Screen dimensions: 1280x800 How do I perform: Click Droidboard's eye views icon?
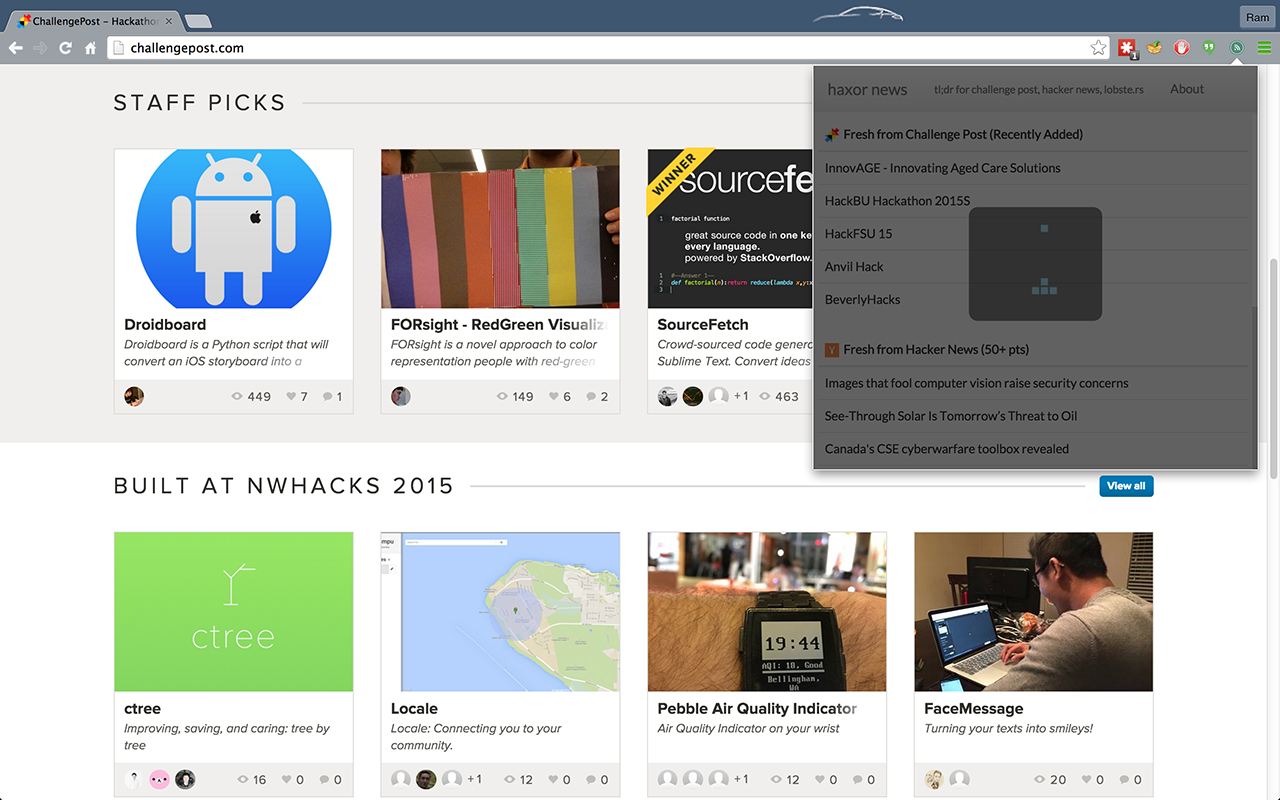pos(237,397)
